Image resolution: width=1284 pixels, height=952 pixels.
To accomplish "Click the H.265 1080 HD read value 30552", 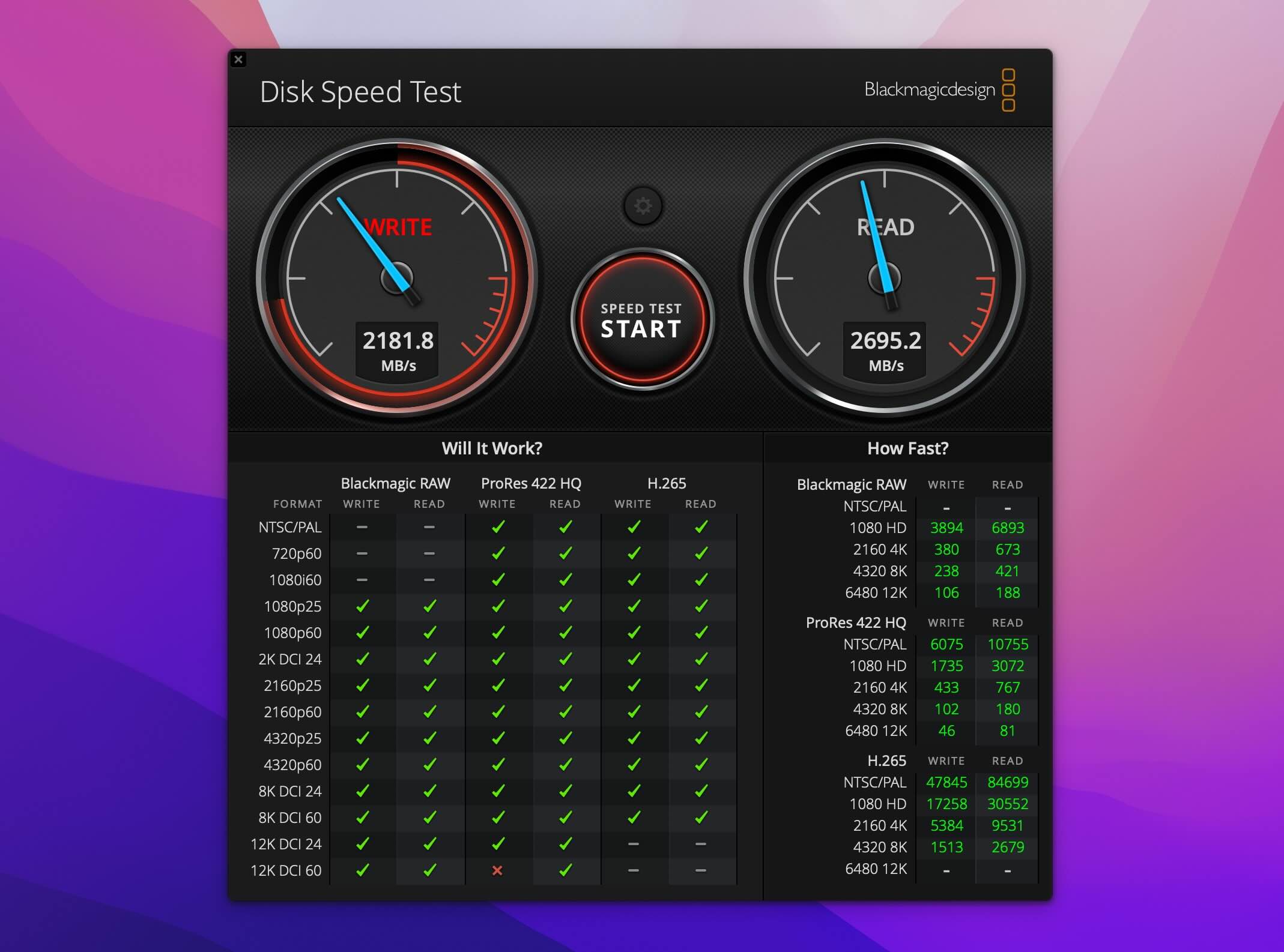I will click(1008, 804).
